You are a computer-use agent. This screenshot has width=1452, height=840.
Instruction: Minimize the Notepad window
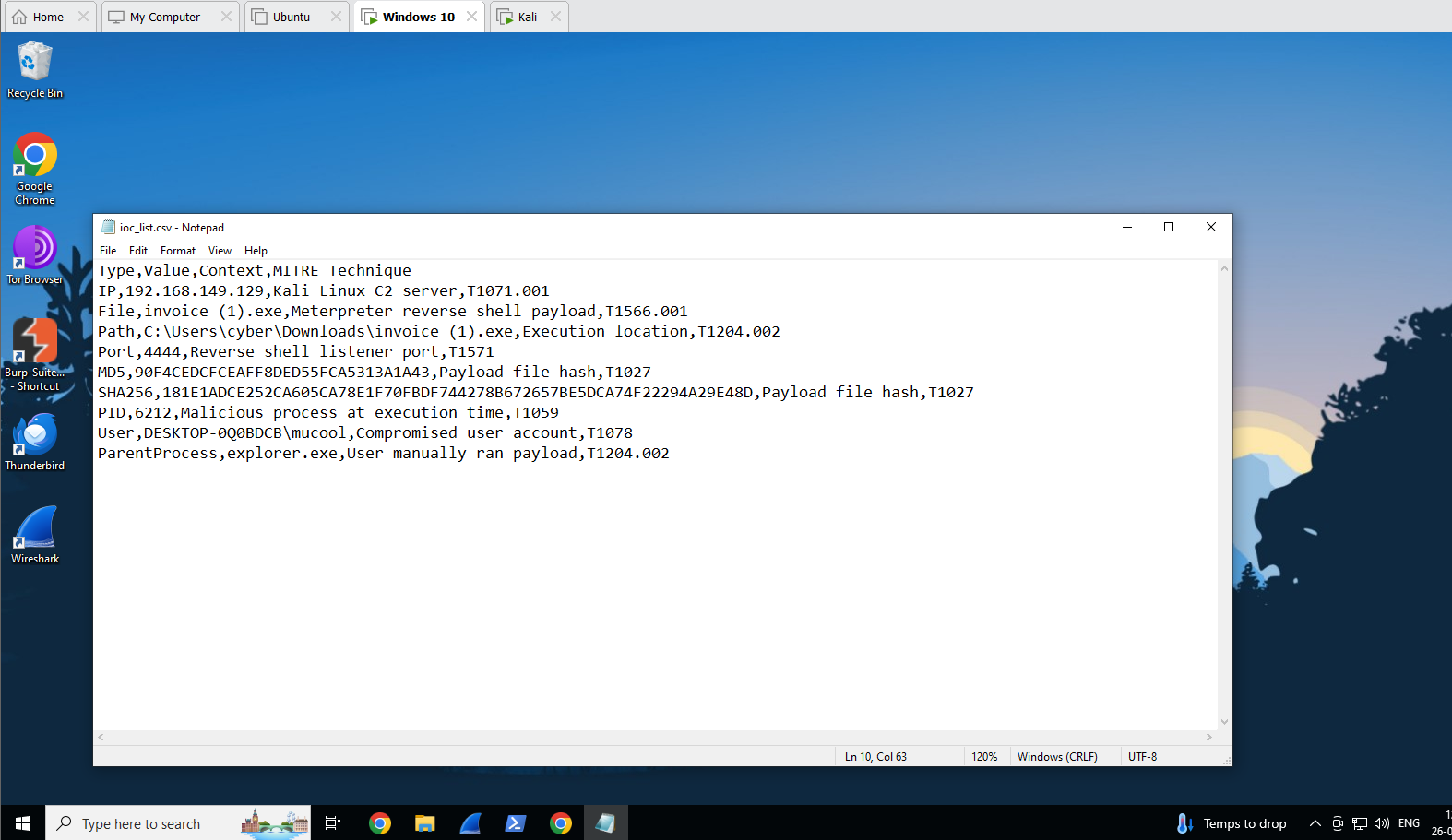1126,227
